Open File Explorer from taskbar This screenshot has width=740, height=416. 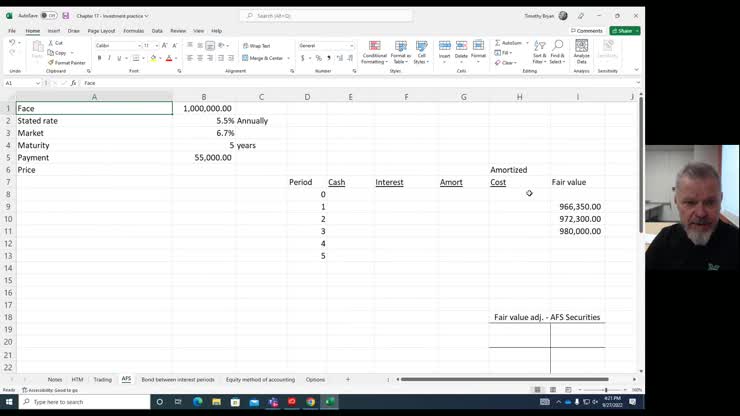[216, 402]
